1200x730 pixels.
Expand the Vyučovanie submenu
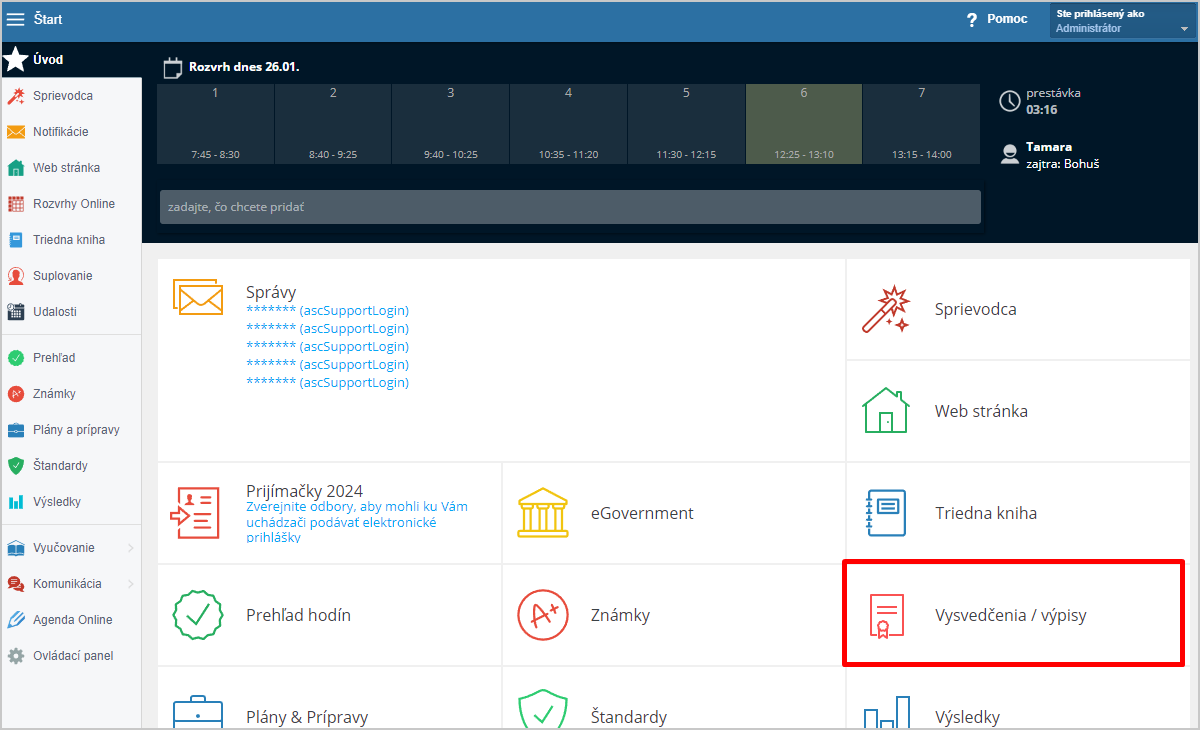[x=130, y=548]
